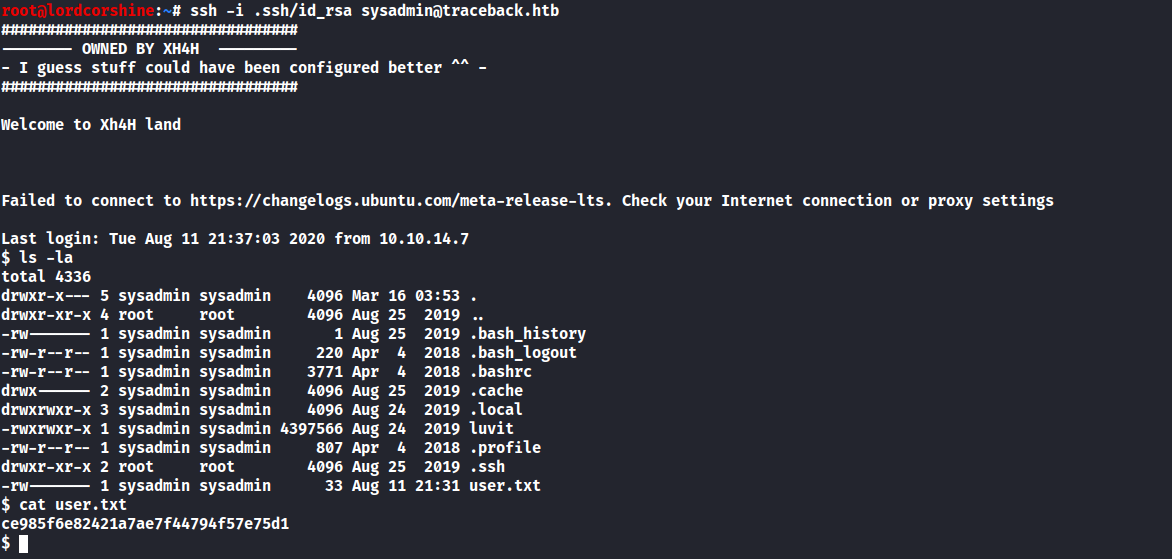This screenshot has width=1172, height=559.
Task: Click the .profile file name
Action: 504,448
